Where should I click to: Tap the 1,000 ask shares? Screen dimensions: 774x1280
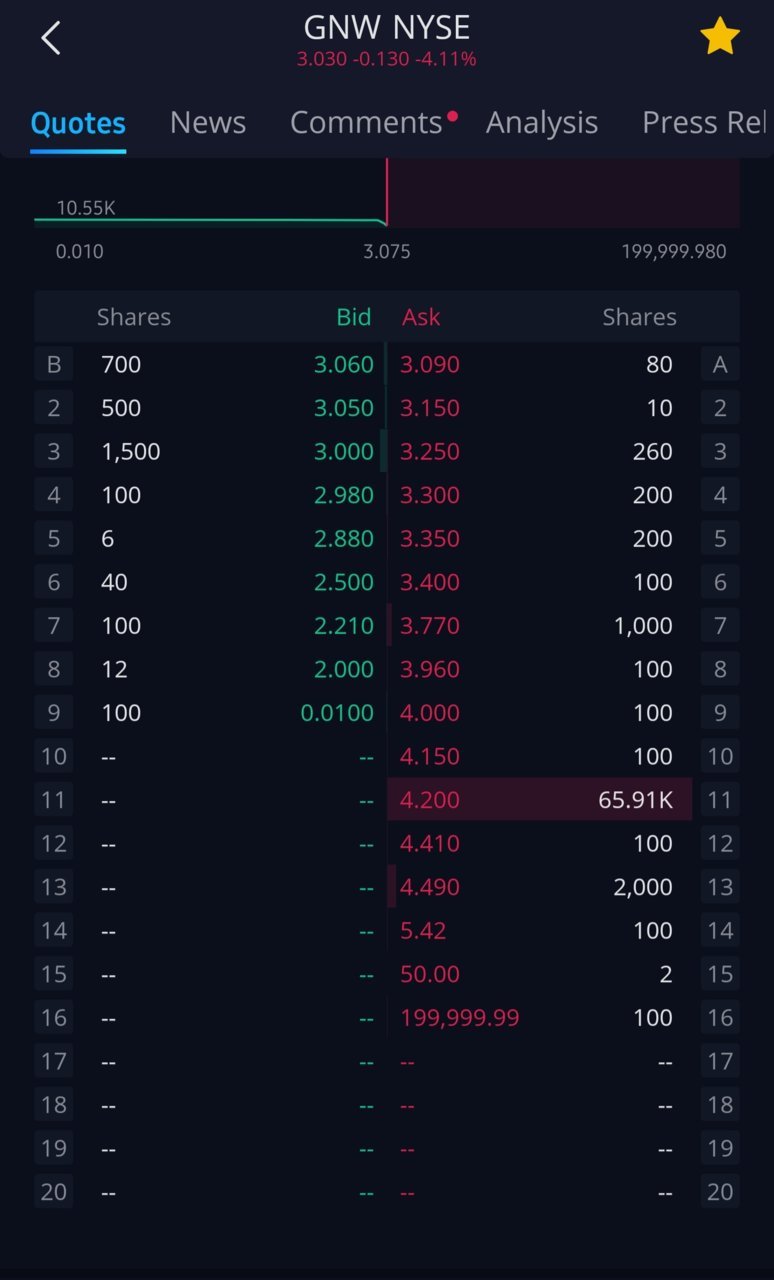[x=645, y=626]
